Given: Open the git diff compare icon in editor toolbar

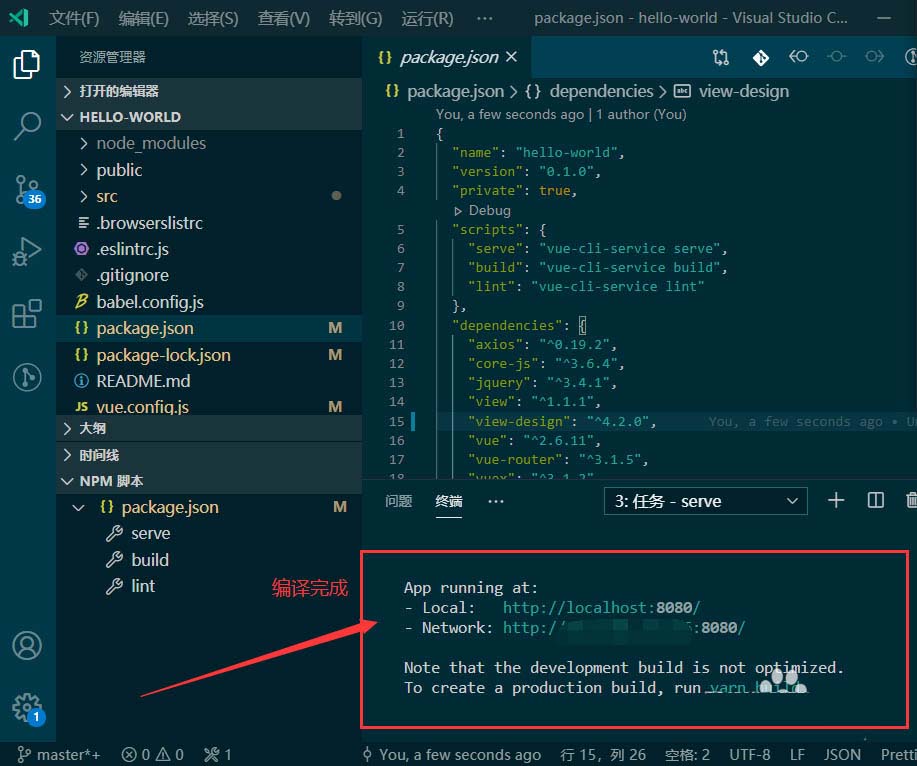Looking at the screenshot, I should [720, 57].
